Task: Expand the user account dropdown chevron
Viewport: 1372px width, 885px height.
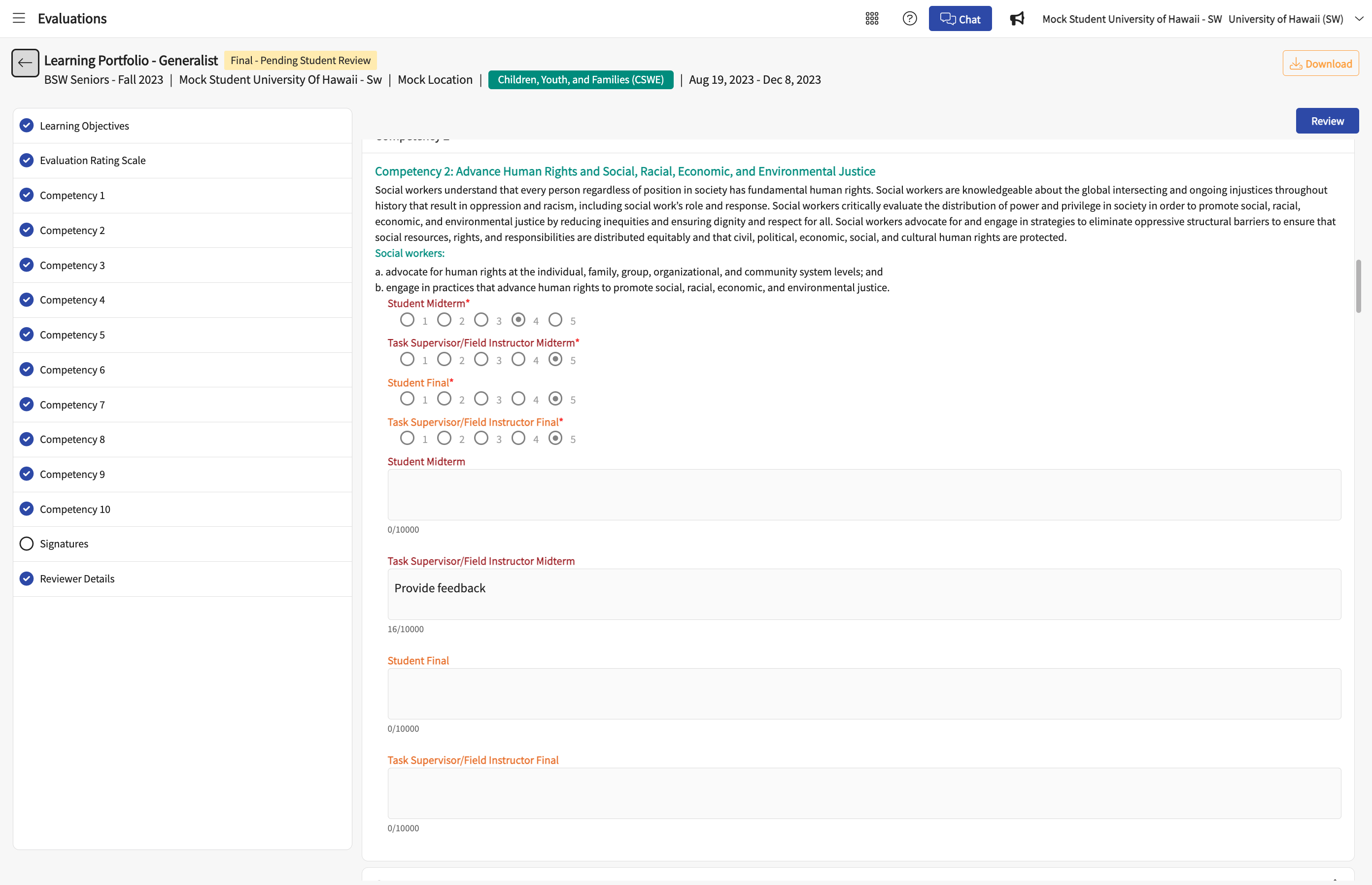Action: click(x=1359, y=18)
